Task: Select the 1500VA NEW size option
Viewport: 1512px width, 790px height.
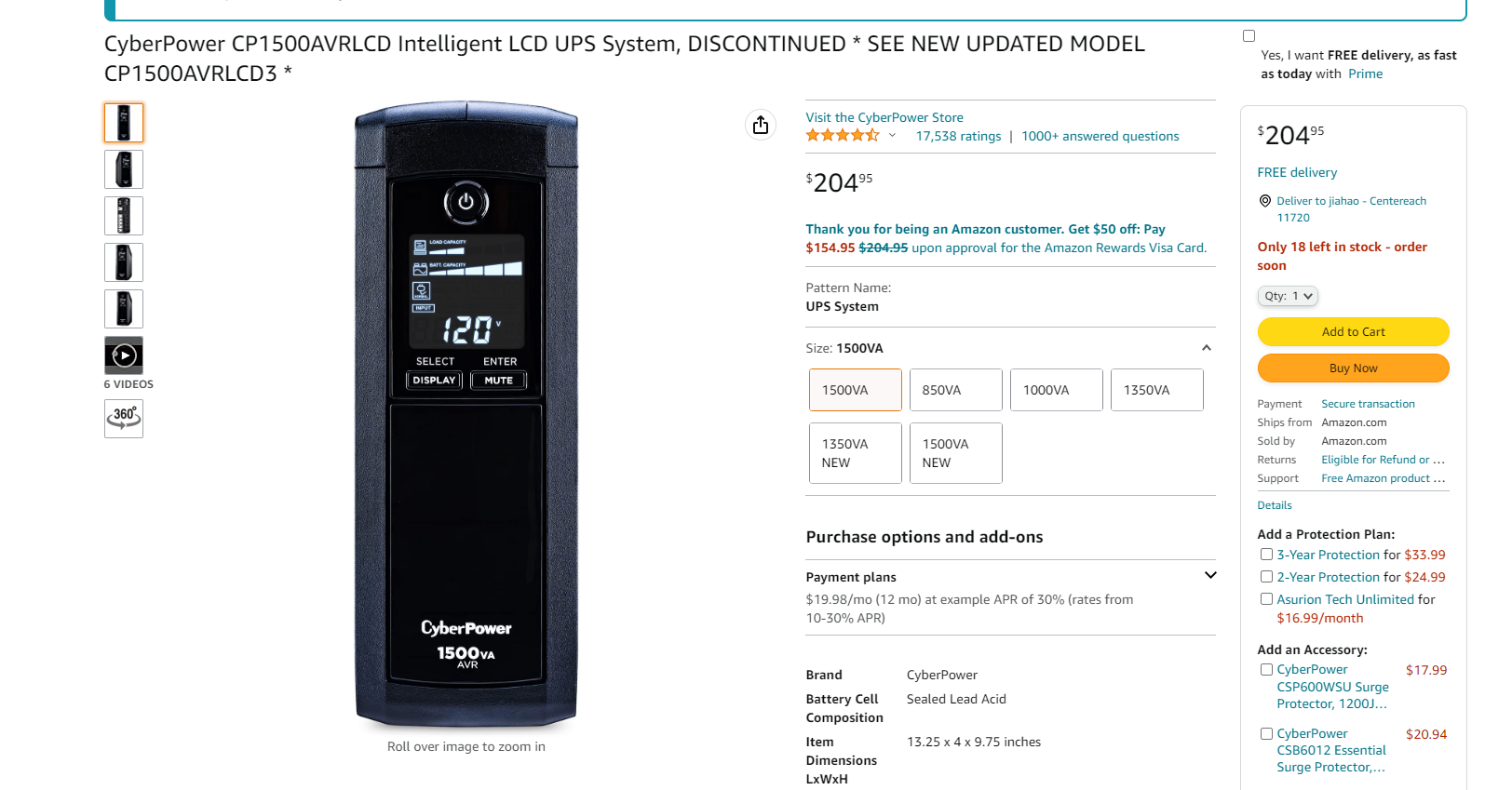Action: (956, 453)
